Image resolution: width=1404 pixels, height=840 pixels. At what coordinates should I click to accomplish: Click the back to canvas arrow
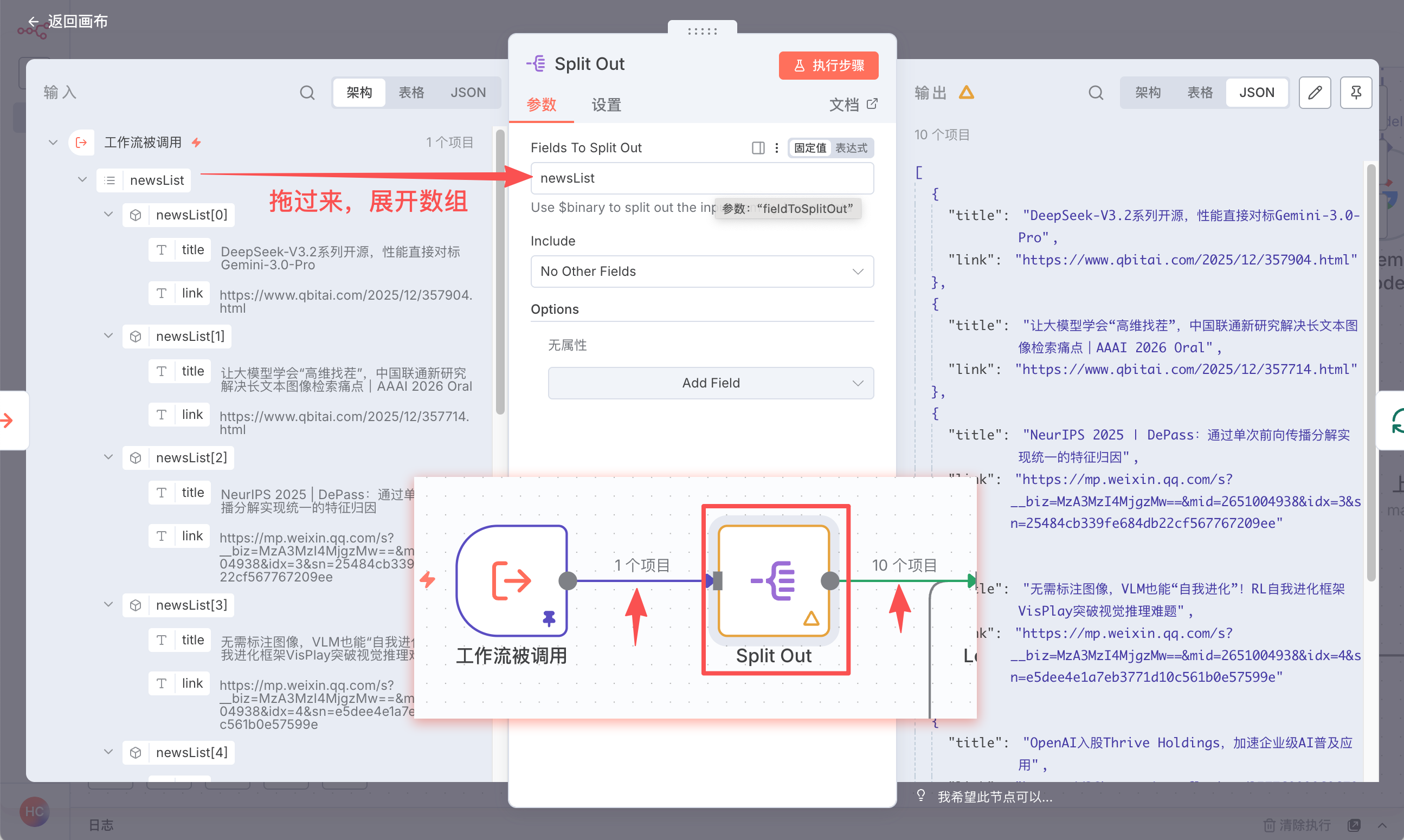click(x=34, y=22)
